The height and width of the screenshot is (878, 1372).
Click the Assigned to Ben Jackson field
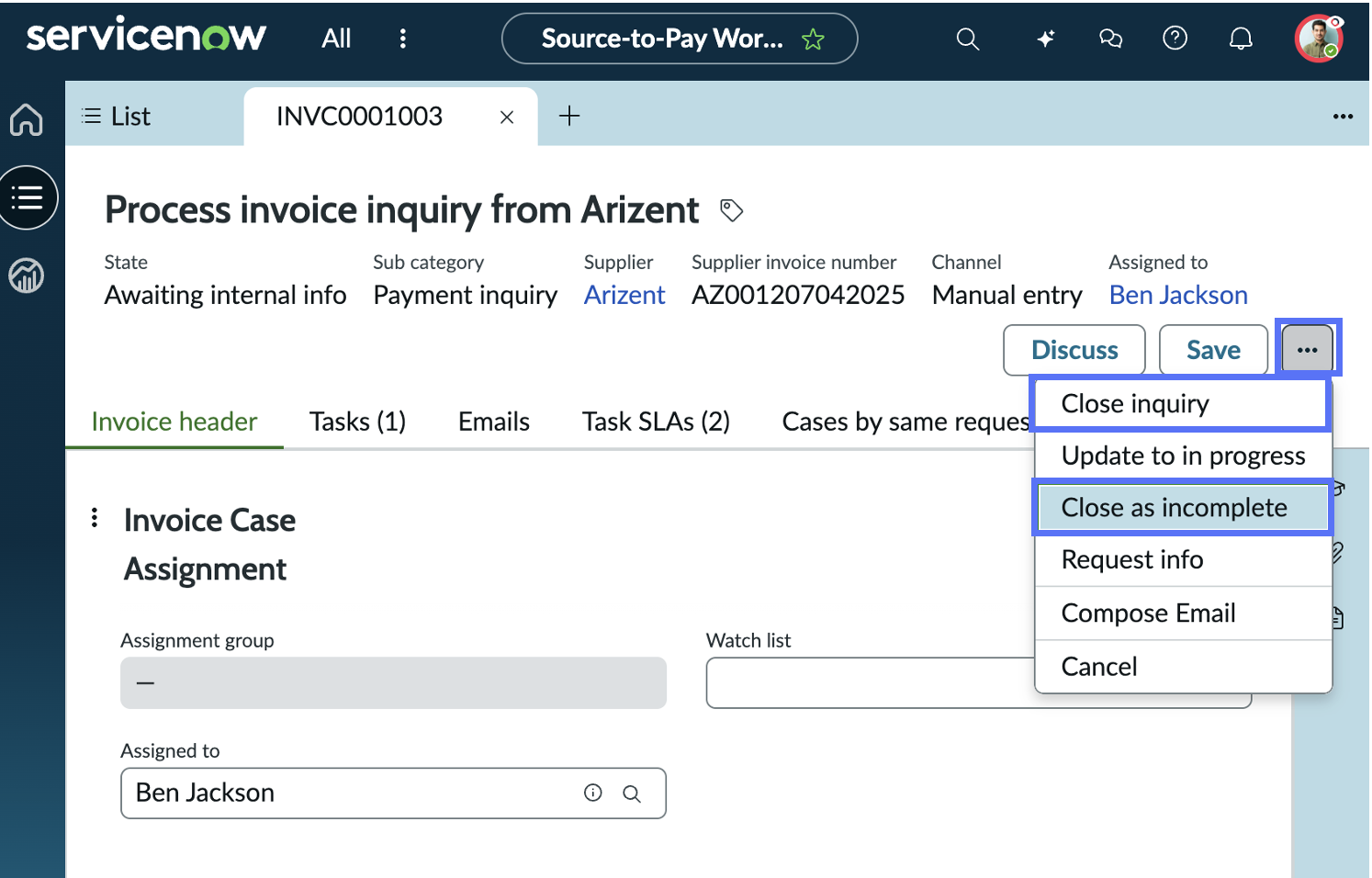point(393,793)
